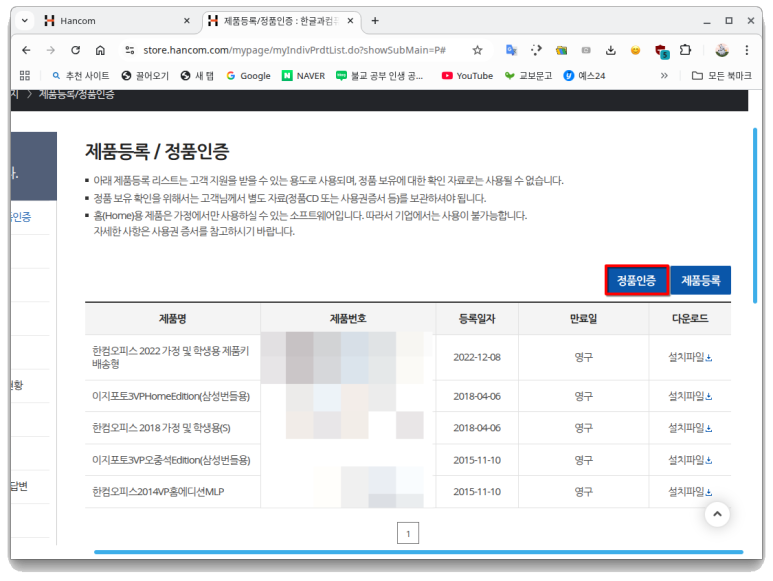Close the Hancom tab

tap(187, 21)
